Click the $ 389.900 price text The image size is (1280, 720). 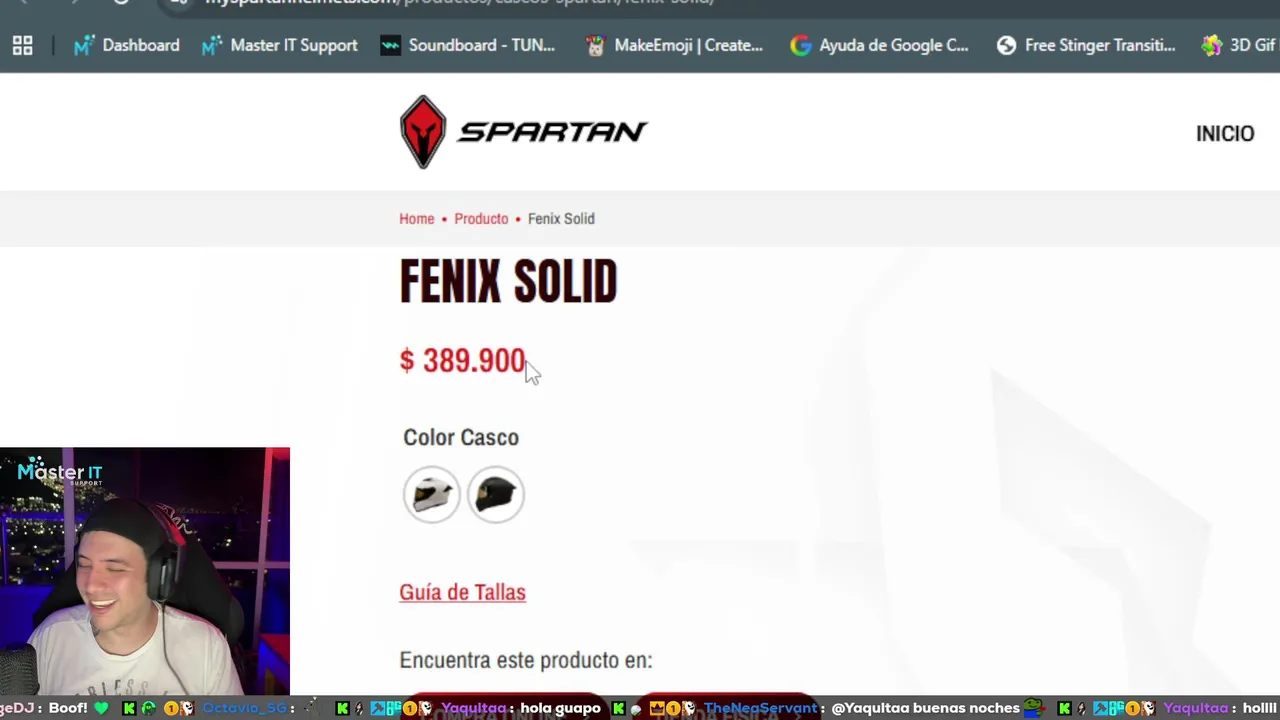pos(462,361)
